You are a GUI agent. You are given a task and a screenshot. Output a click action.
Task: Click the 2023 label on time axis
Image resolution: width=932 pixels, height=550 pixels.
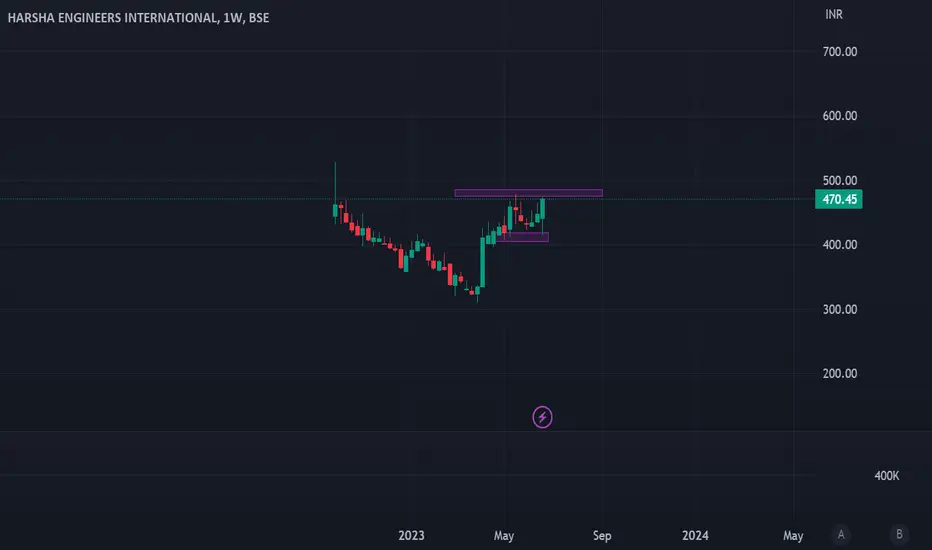[x=411, y=536]
